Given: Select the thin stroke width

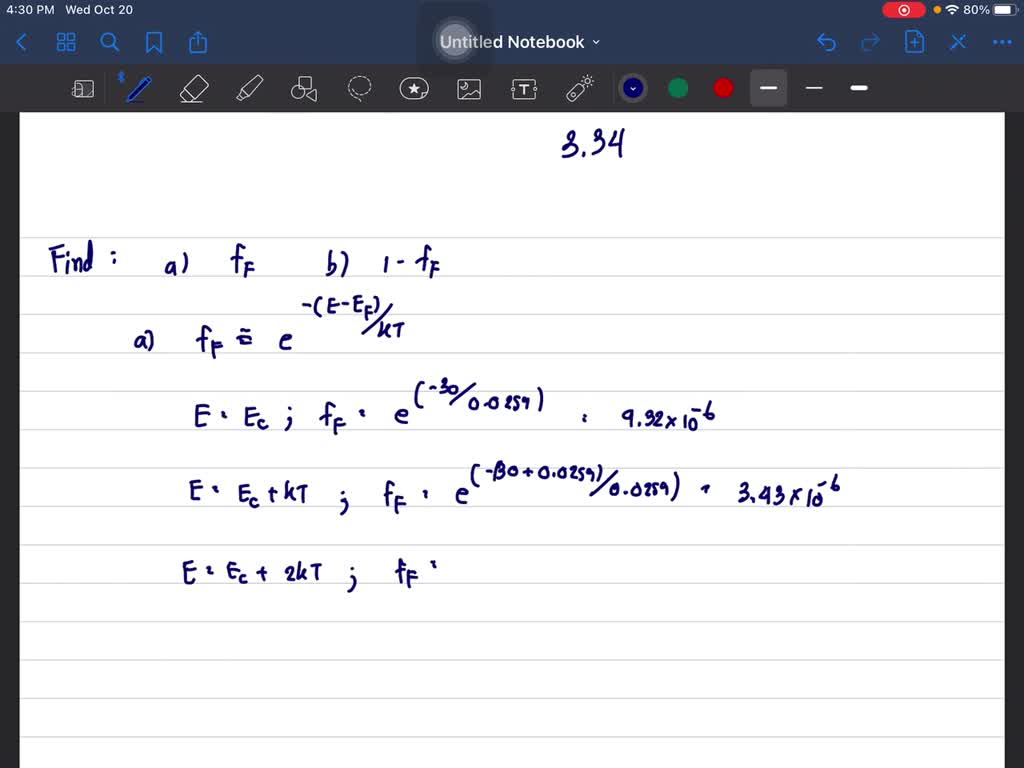Looking at the screenshot, I should click(813, 88).
